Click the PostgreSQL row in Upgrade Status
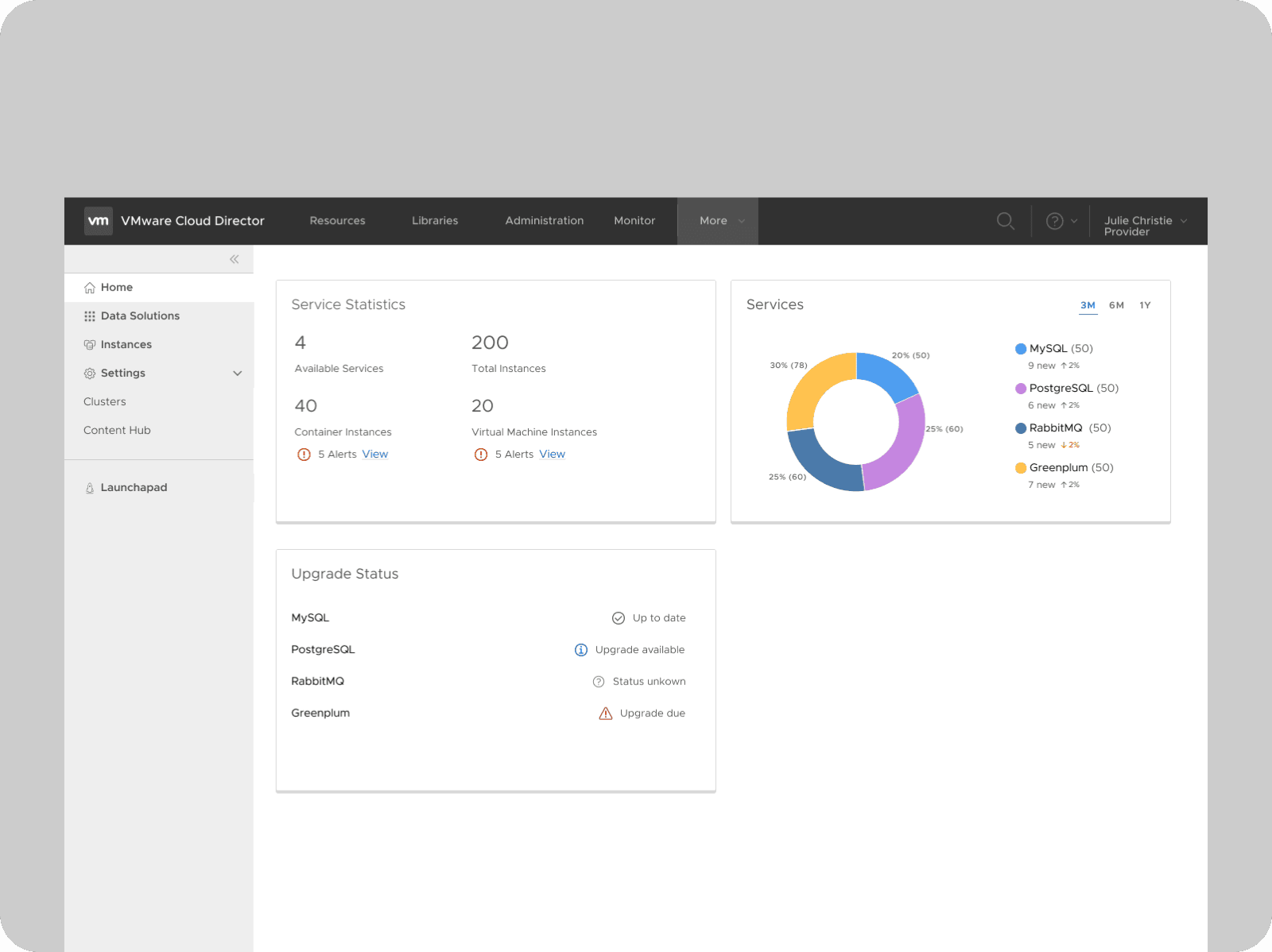 pos(488,650)
